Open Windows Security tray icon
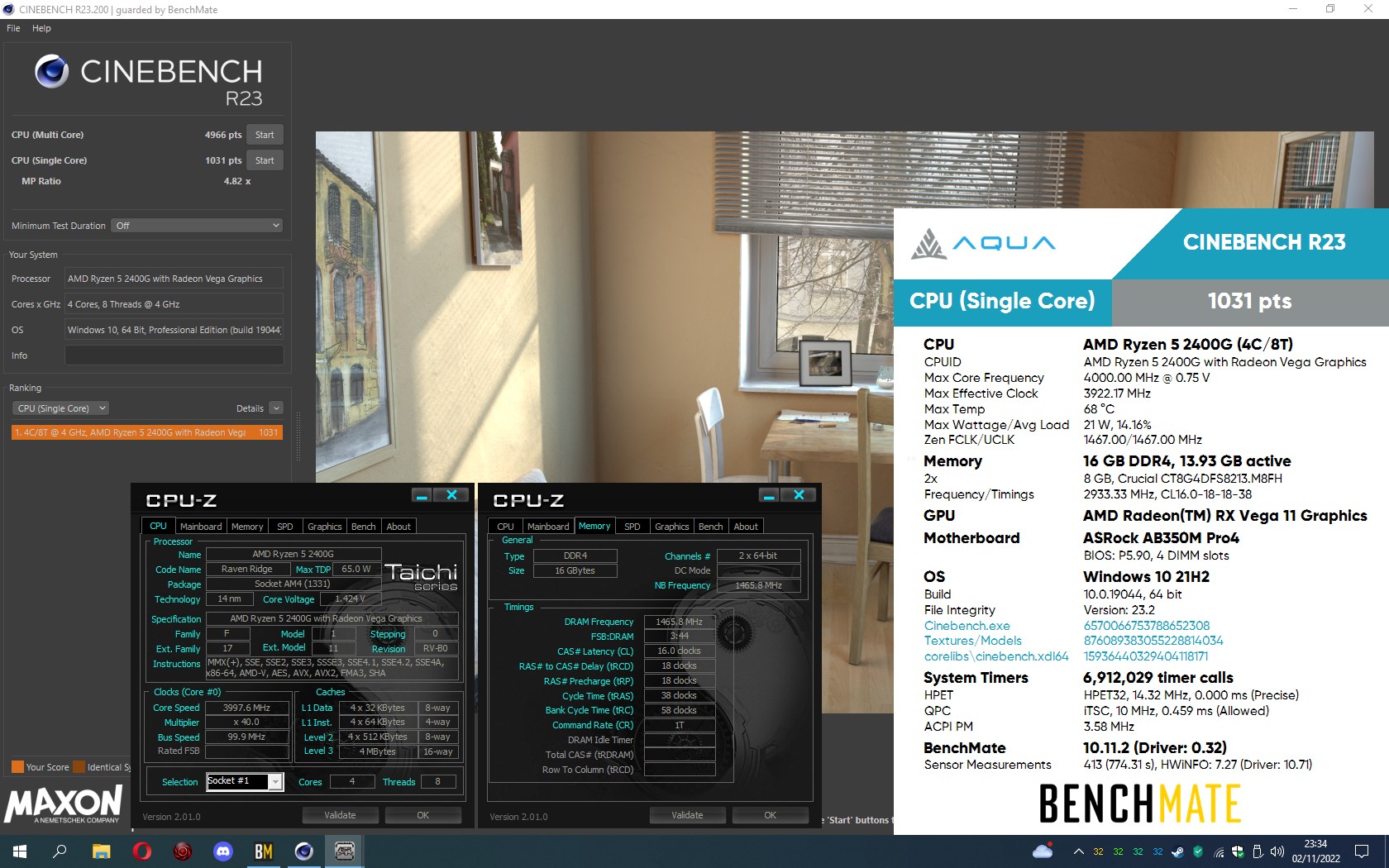Screen dimensions: 1389x868 coord(1238,851)
